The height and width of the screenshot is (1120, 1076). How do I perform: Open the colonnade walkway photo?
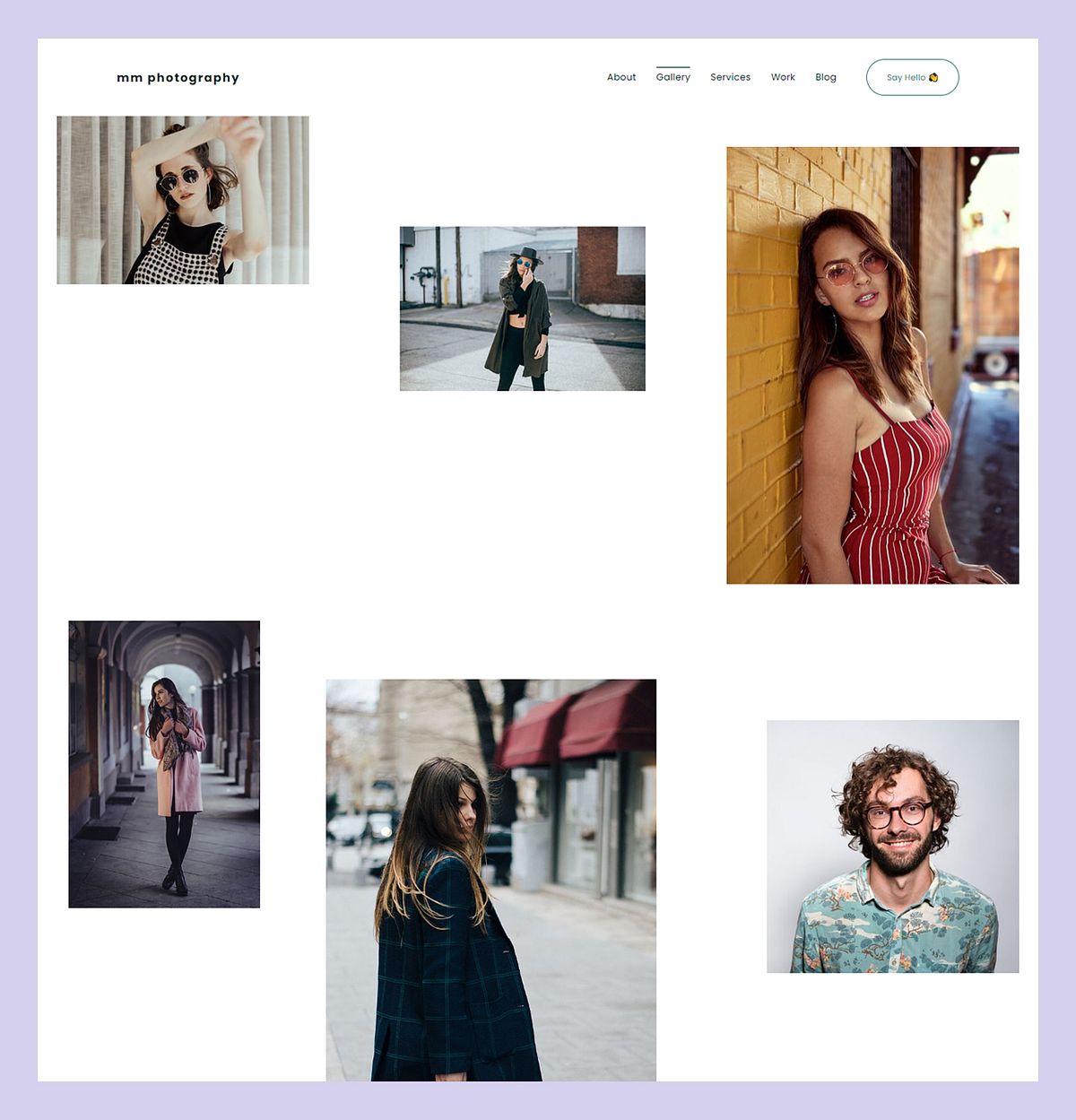162,764
